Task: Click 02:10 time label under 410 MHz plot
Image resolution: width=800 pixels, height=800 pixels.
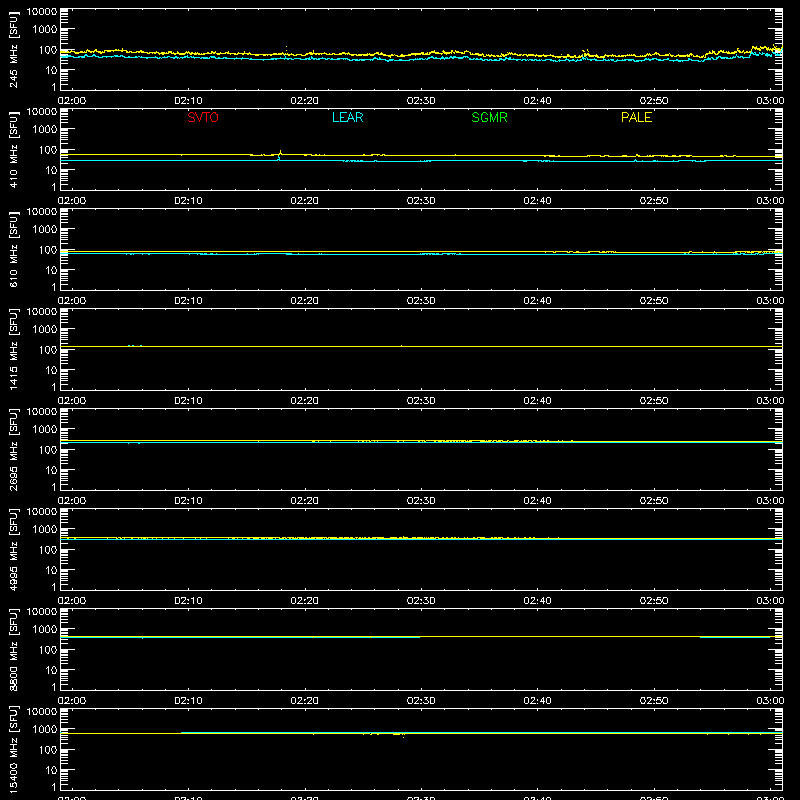Action: 188,201
